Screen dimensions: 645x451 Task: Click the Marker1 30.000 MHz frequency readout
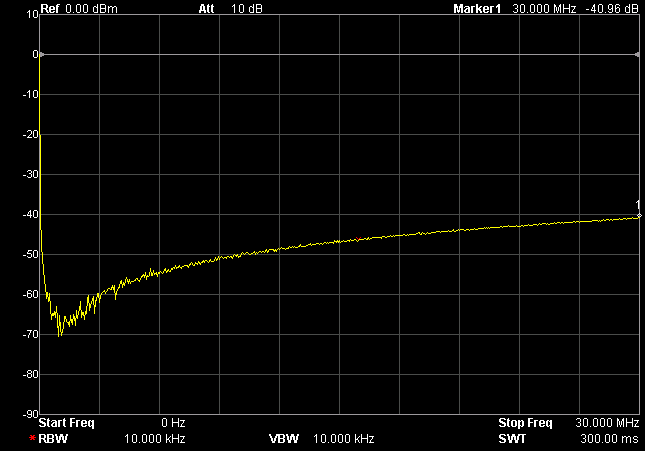click(x=544, y=9)
